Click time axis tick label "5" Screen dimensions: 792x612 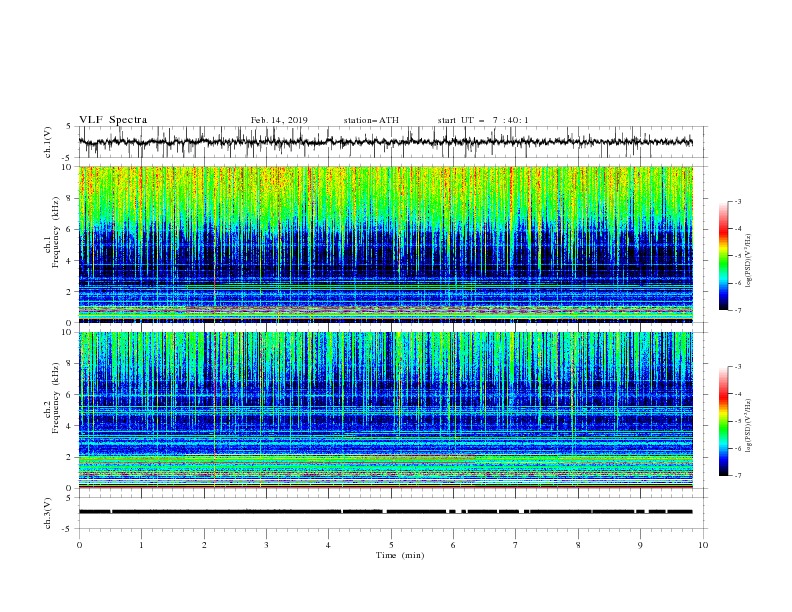(x=391, y=545)
